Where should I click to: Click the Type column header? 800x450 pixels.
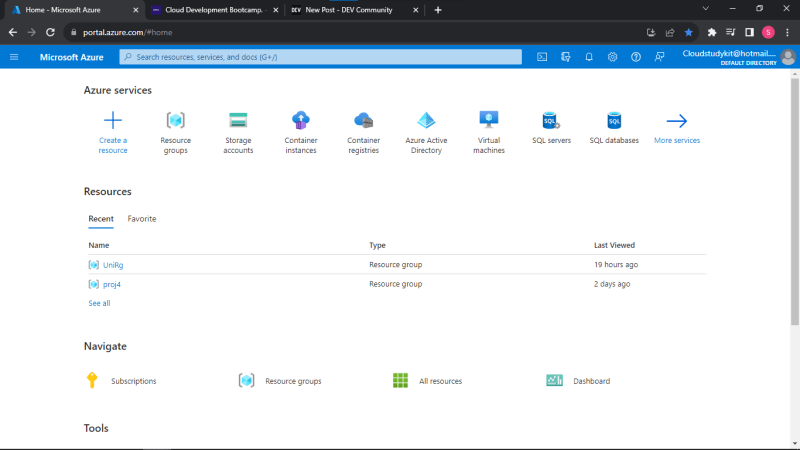377,245
